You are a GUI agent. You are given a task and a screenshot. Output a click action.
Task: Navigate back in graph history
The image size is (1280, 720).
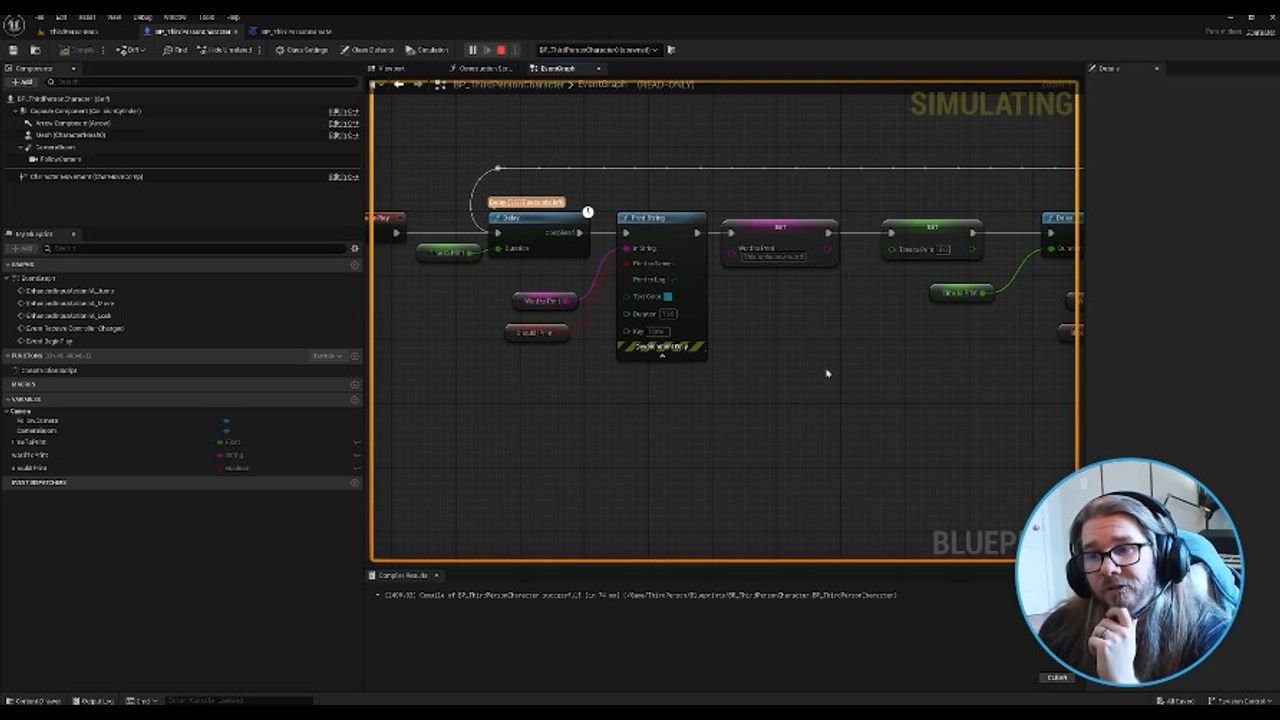point(398,84)
